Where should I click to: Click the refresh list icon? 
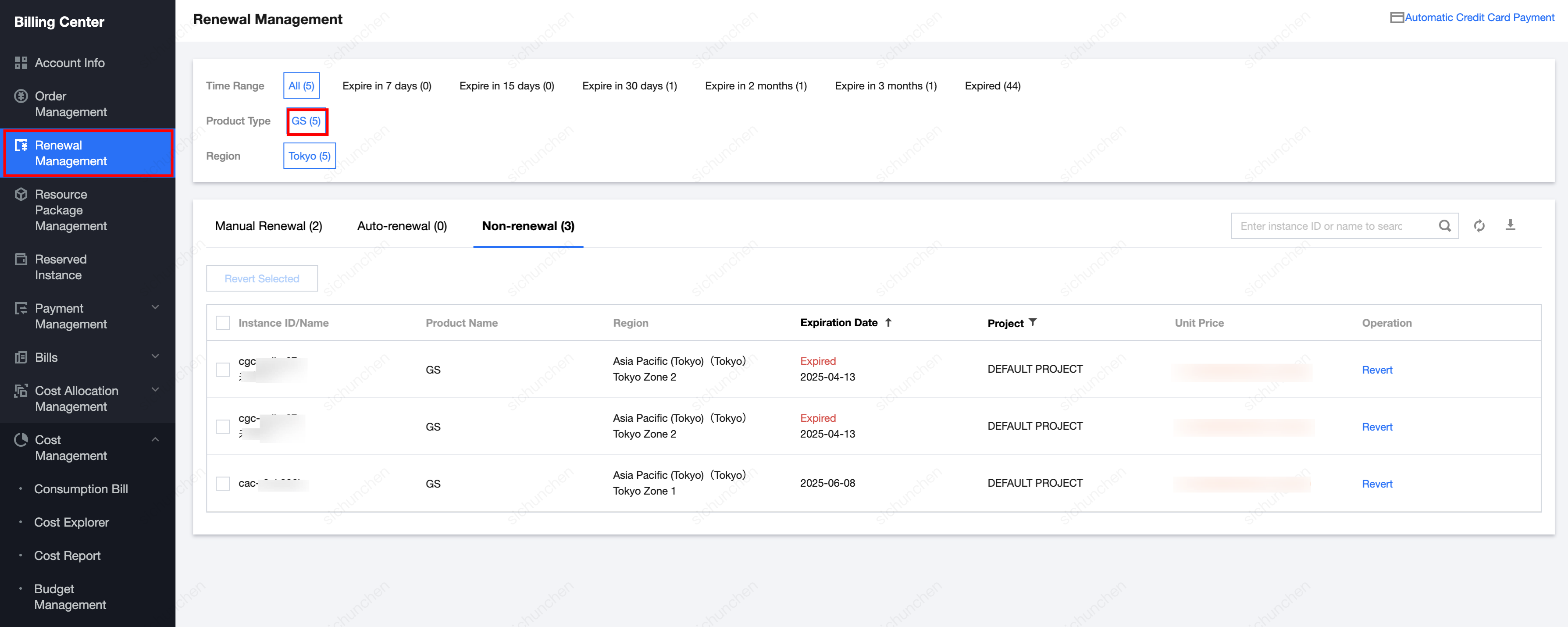pyautogui.click(x=1479, y=226)
